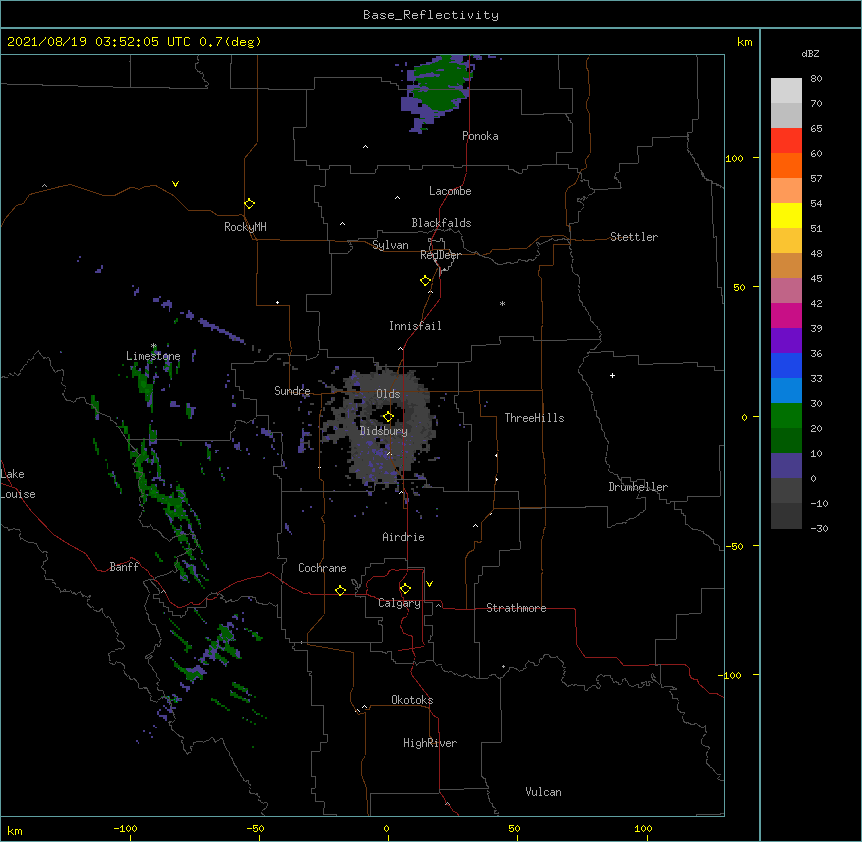
Task: Click the RockyMH label
Action: [x=245, y=227]
